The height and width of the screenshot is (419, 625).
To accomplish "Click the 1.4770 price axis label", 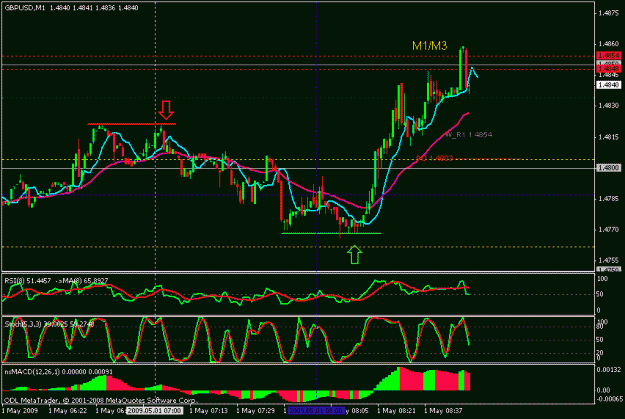I will click(x=609, y=230).
